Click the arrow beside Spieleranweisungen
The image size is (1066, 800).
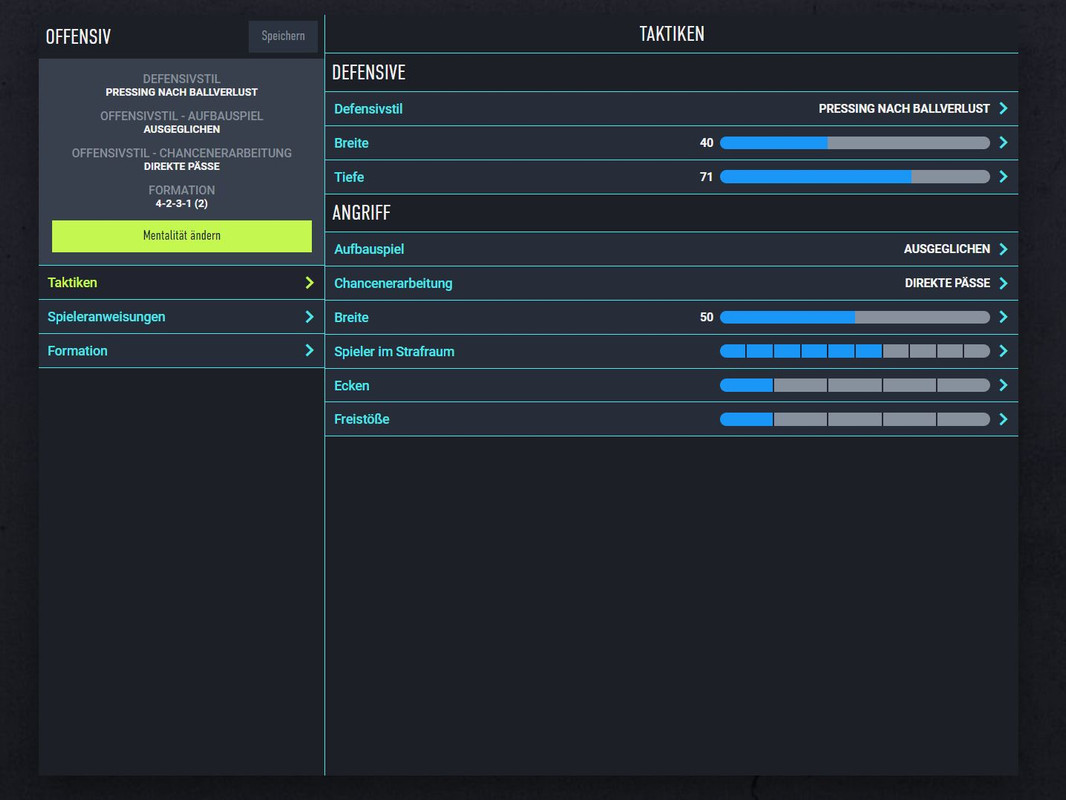[309, 317]
